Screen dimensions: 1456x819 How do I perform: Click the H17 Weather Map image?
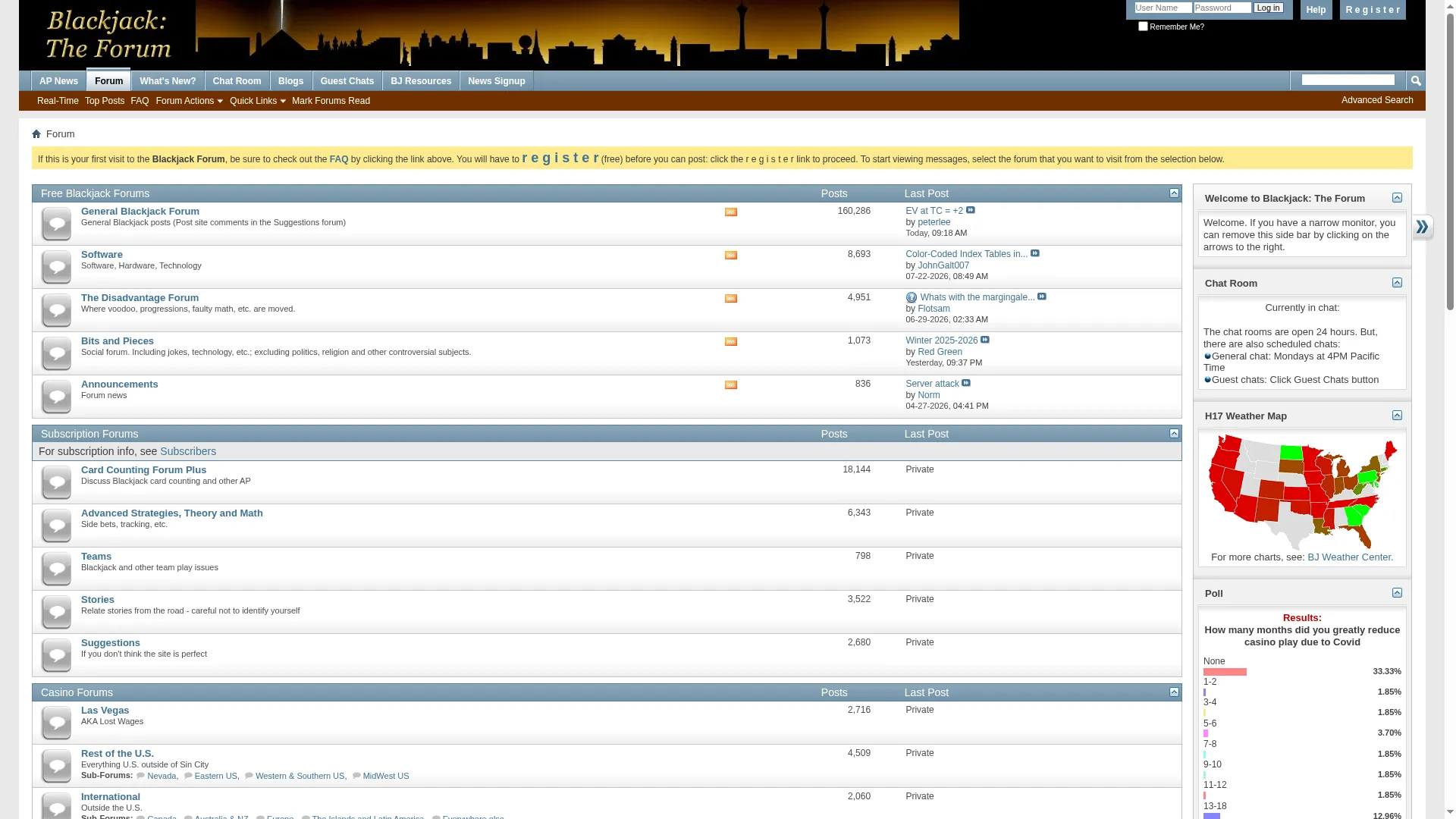1302,491
